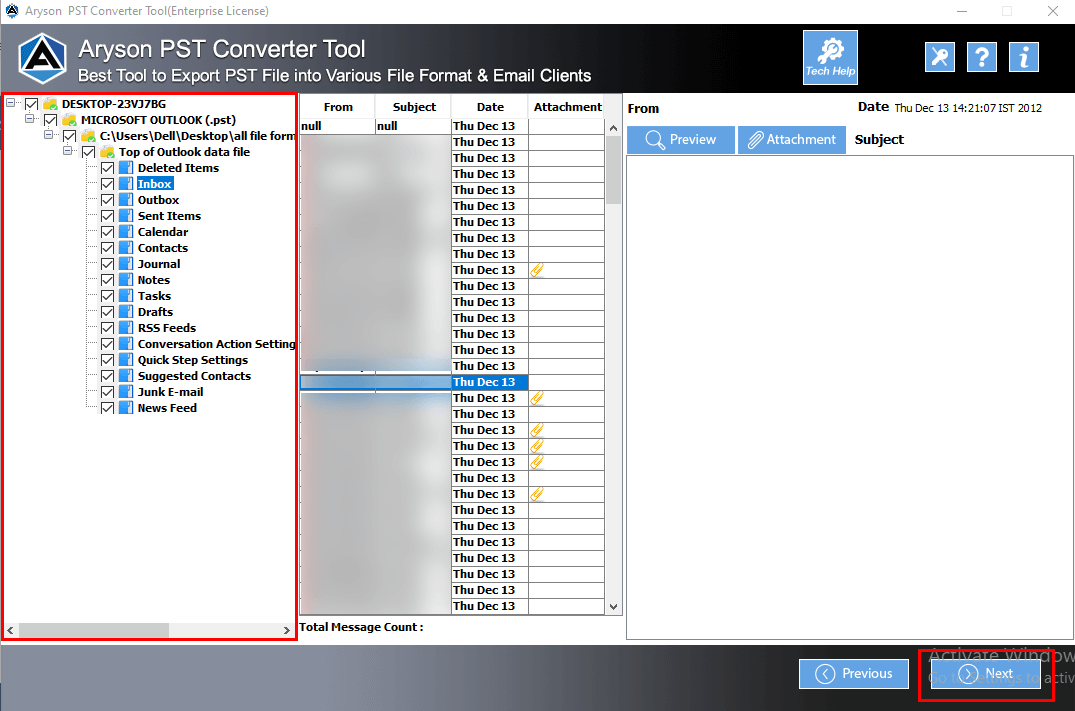Select the News Feed folder label
Image resolution: width=1075 pixels, height=711 pixels.
point(167,408)
